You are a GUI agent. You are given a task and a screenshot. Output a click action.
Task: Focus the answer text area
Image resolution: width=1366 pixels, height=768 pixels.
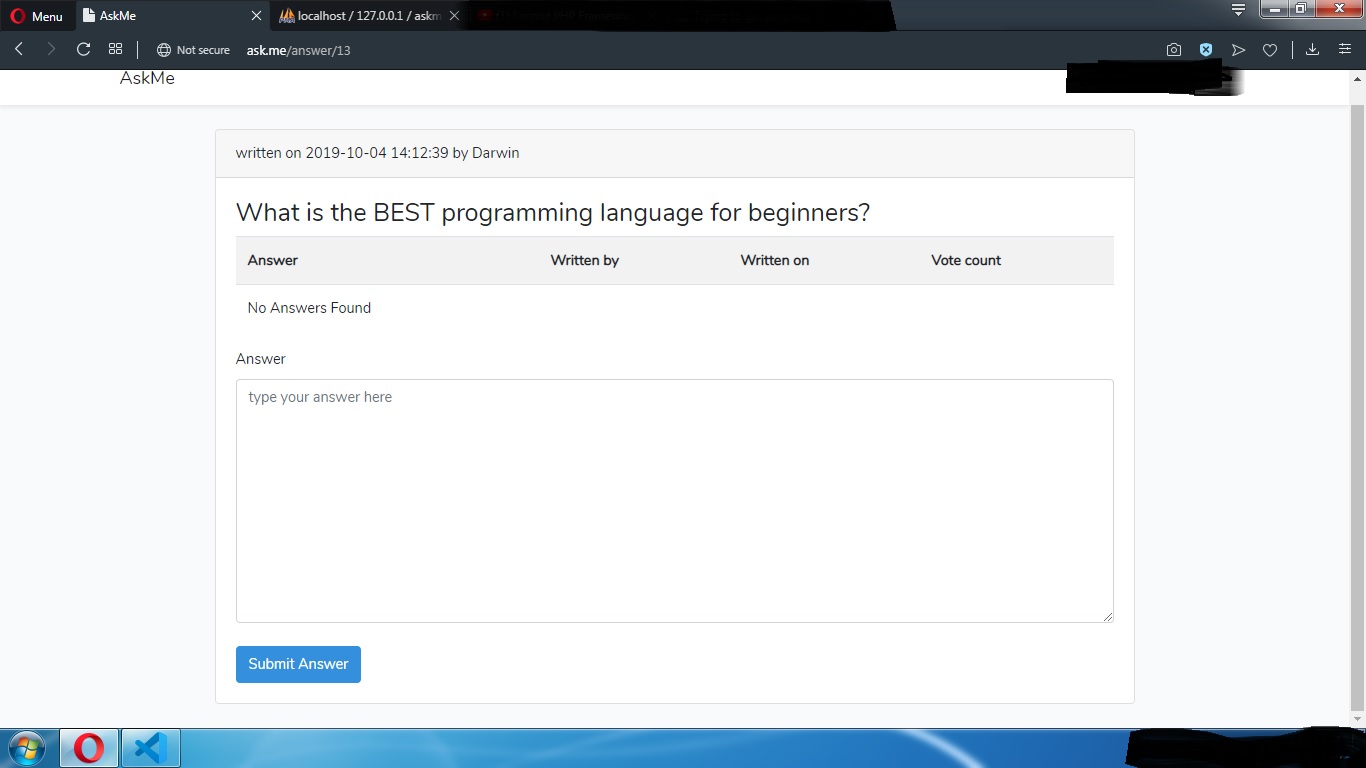675,500
